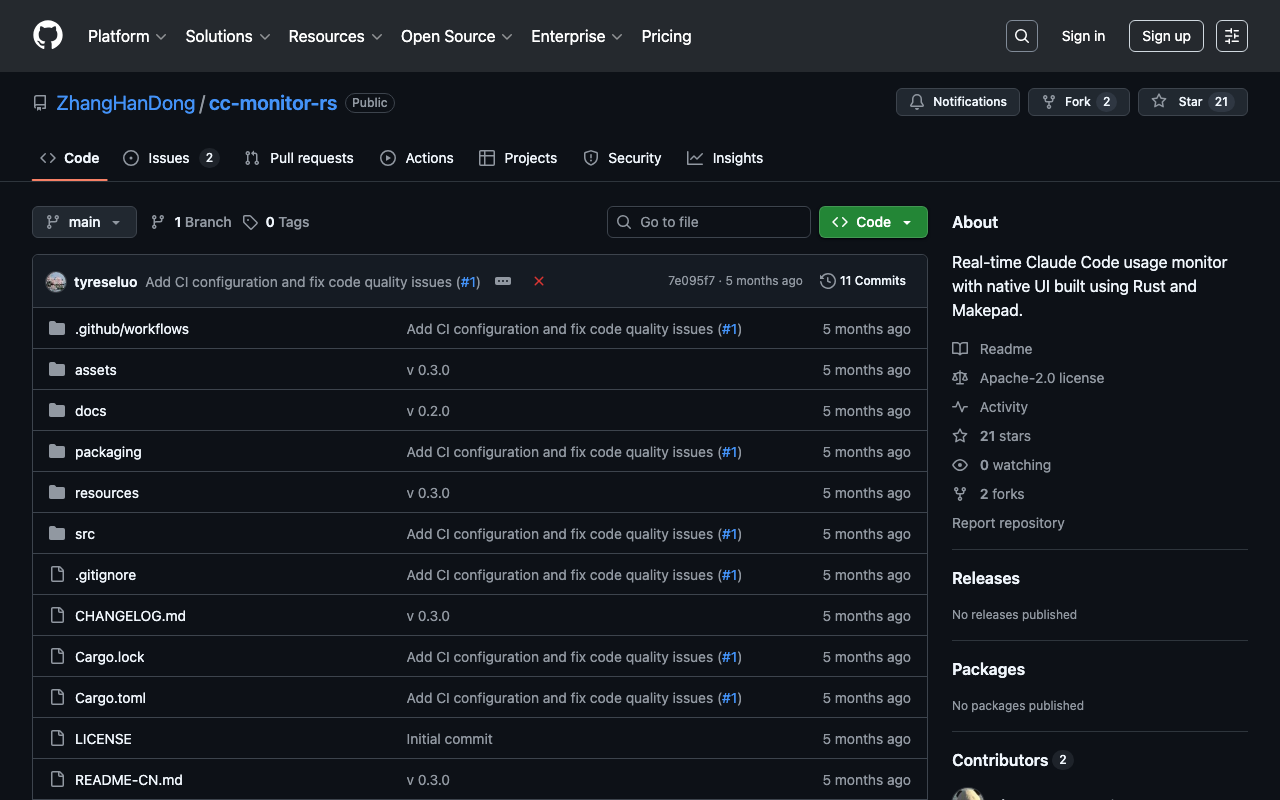The height and width of the screenshot is (800, 1280).
Task: Open appearance settings icon in header
Action: pos(1231,36)
